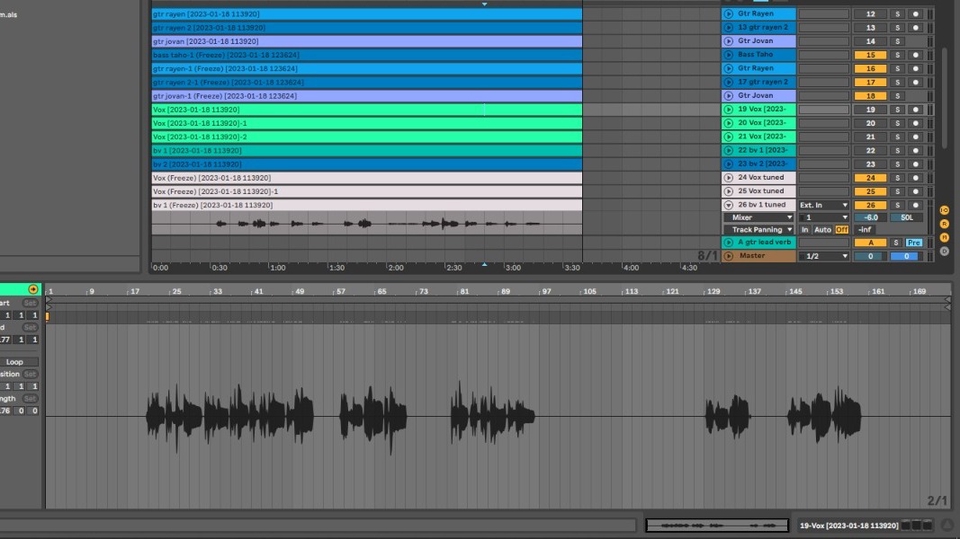Click the Master track fold icon
This screenshot has width=960, height=539.
[728, 256]
